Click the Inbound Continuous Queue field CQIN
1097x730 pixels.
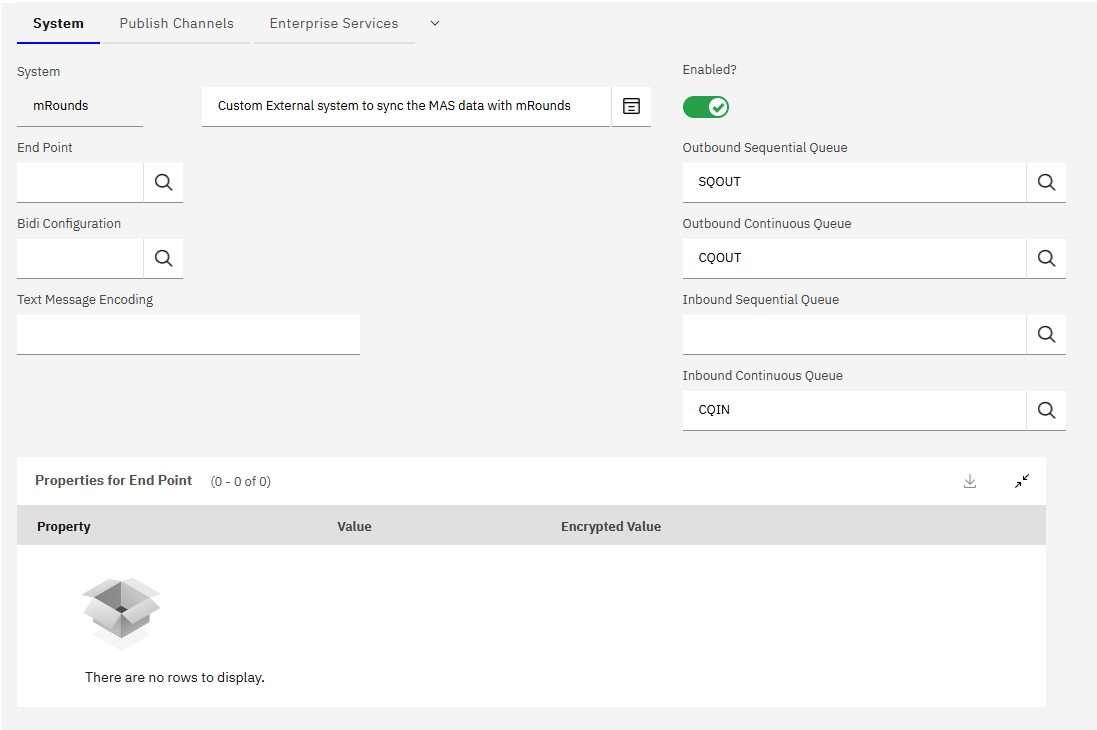854,410
